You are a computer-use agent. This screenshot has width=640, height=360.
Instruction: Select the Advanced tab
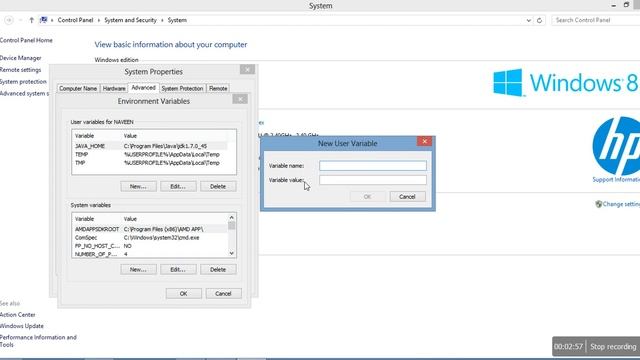[143, 88]
